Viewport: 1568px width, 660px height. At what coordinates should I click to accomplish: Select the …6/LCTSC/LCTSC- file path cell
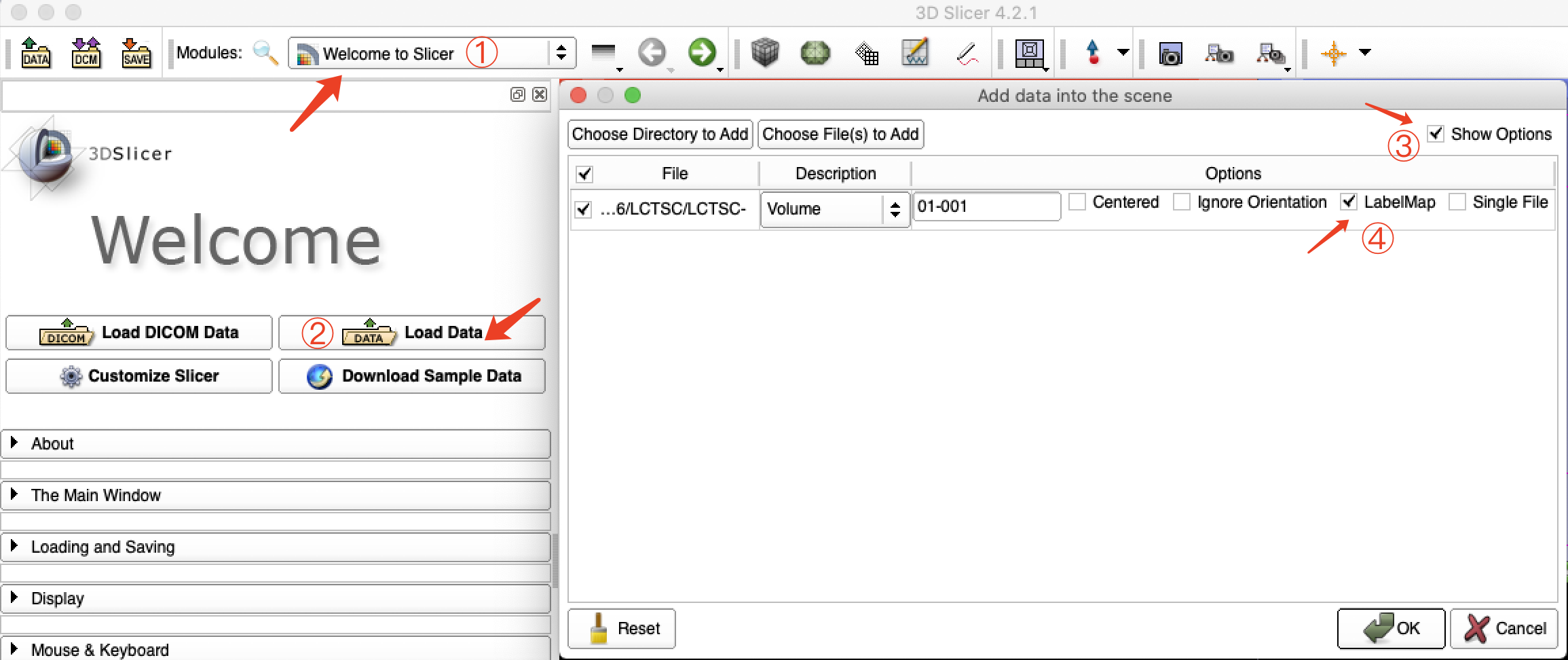point(673,209)
